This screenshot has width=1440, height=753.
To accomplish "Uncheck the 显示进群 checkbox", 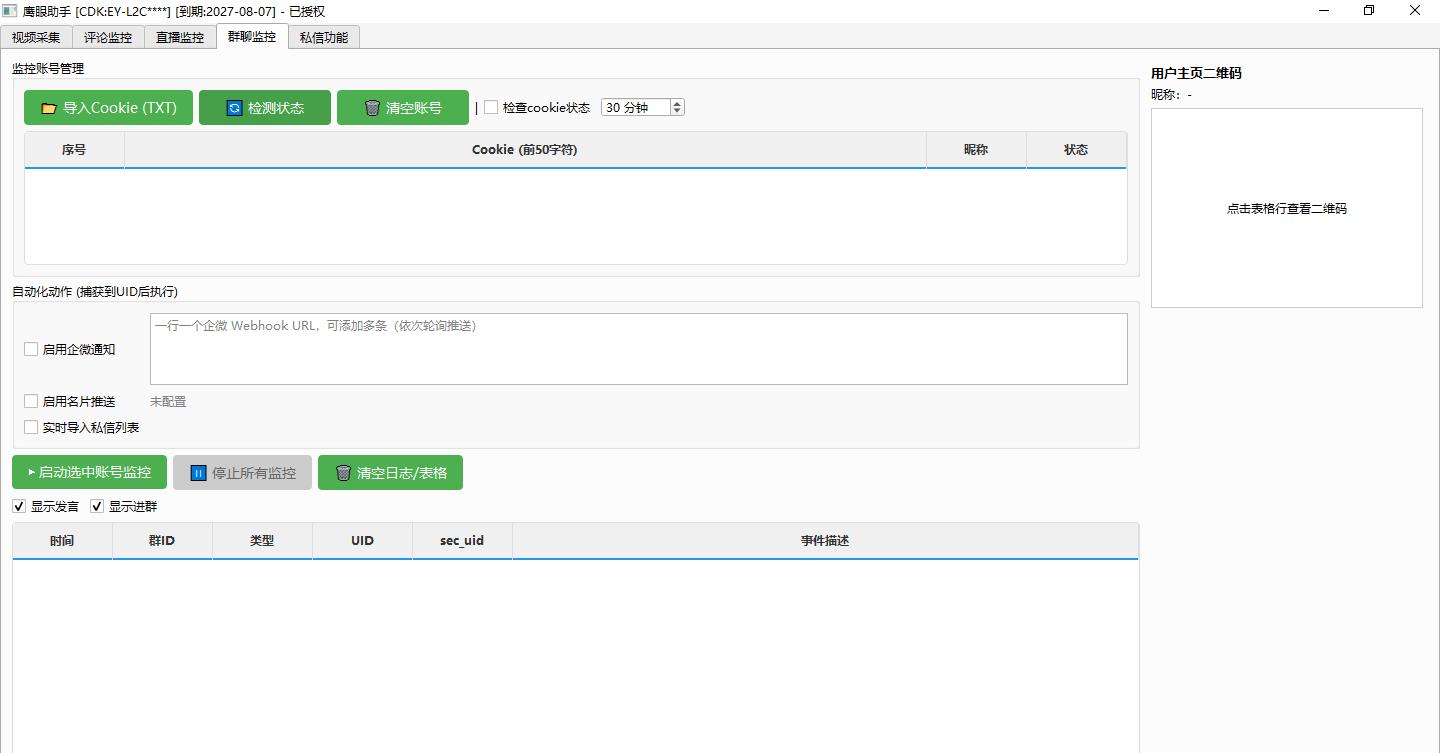I will pyautogui.click(x=97, y=506).
